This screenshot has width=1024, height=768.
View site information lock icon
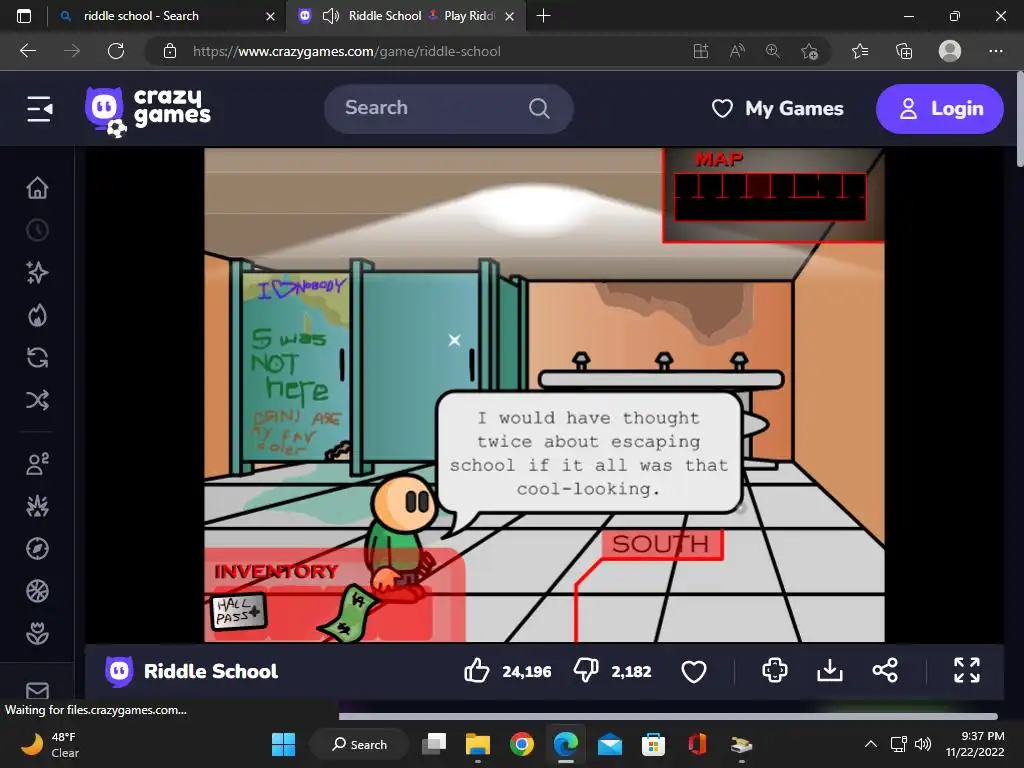tap(170, 51)
